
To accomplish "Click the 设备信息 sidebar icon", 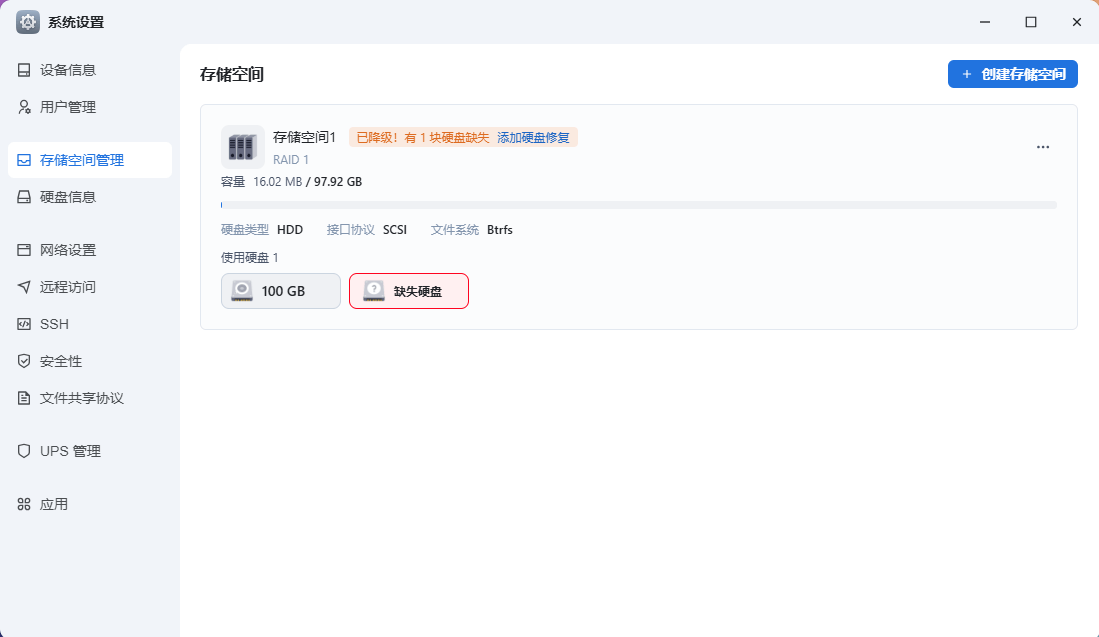I will [24, 70].
